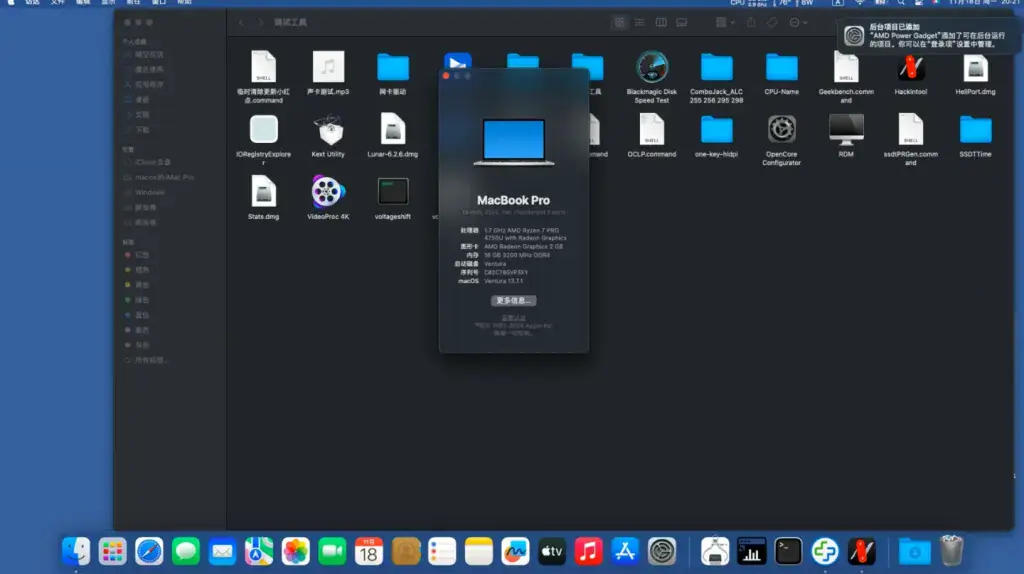Open Launchpad from the Dock
1024x574 pixels.
tap(112, 552)
